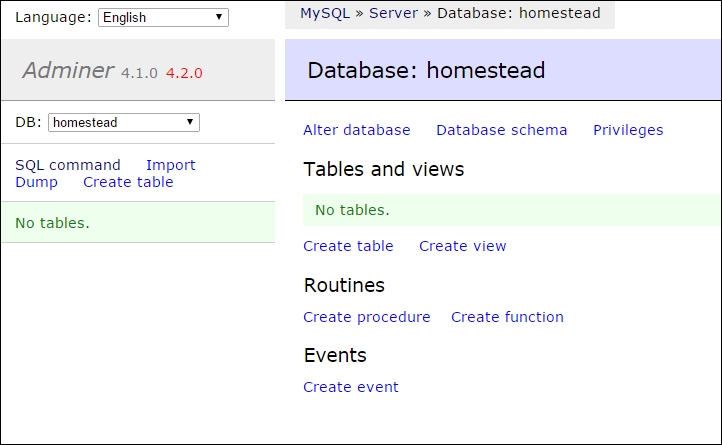
Task: View the Database schema link
Action: coord(501,130)
